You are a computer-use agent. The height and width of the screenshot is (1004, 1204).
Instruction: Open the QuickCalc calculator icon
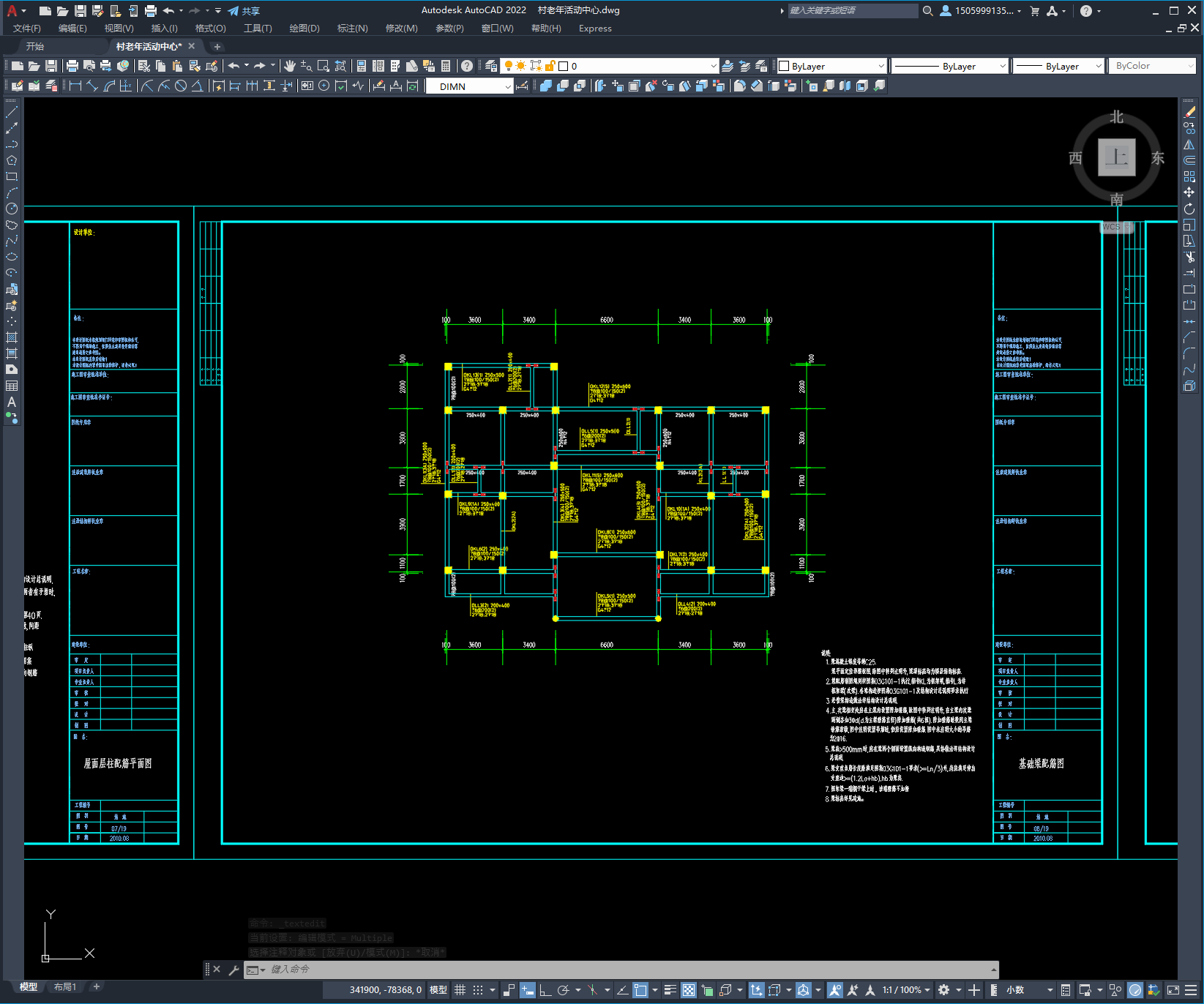pos(446,66)
